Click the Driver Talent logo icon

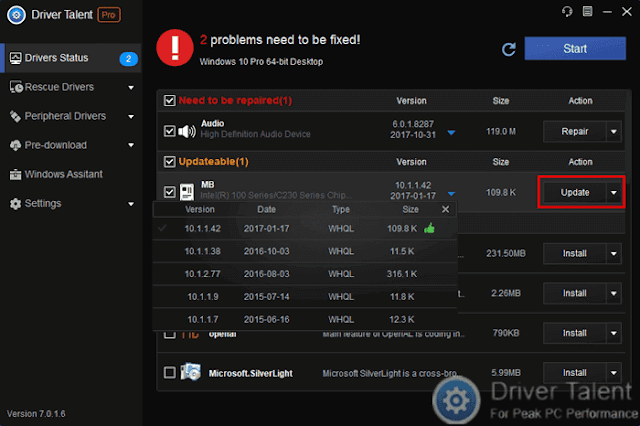[x=16, y=15]
